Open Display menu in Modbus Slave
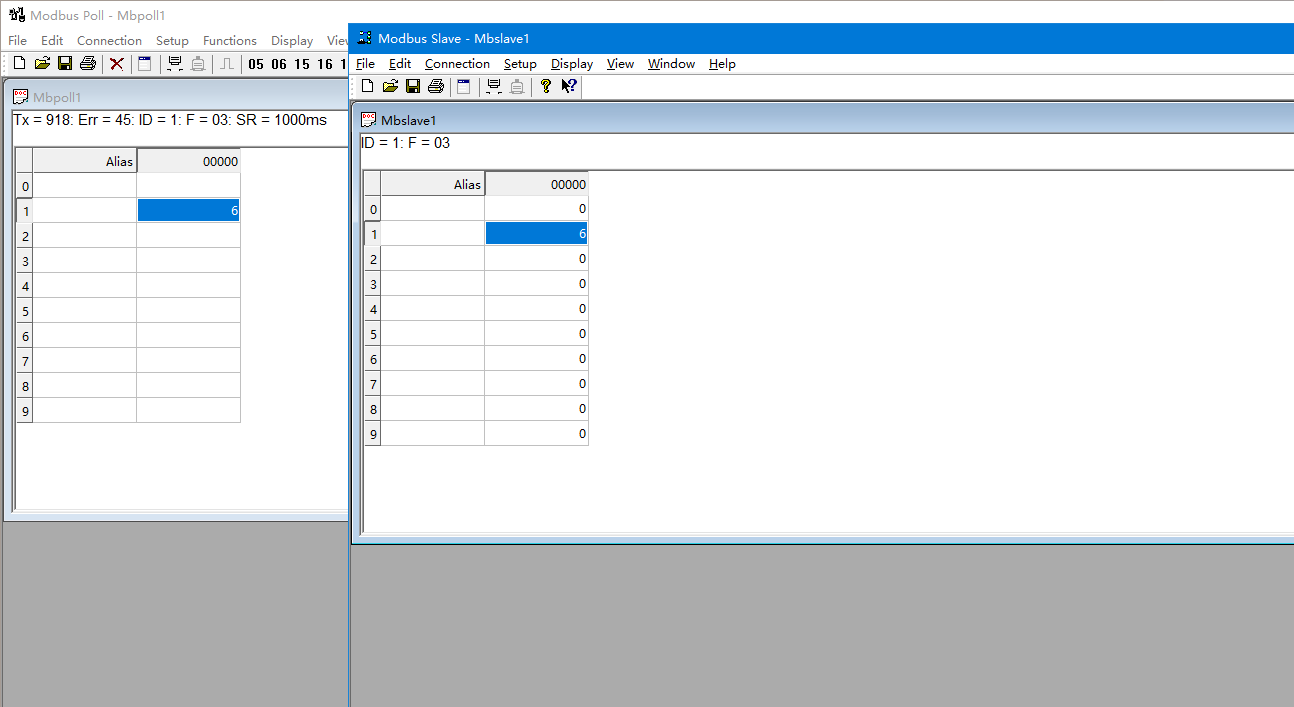 pyautogui.click(x=571, y=64)
